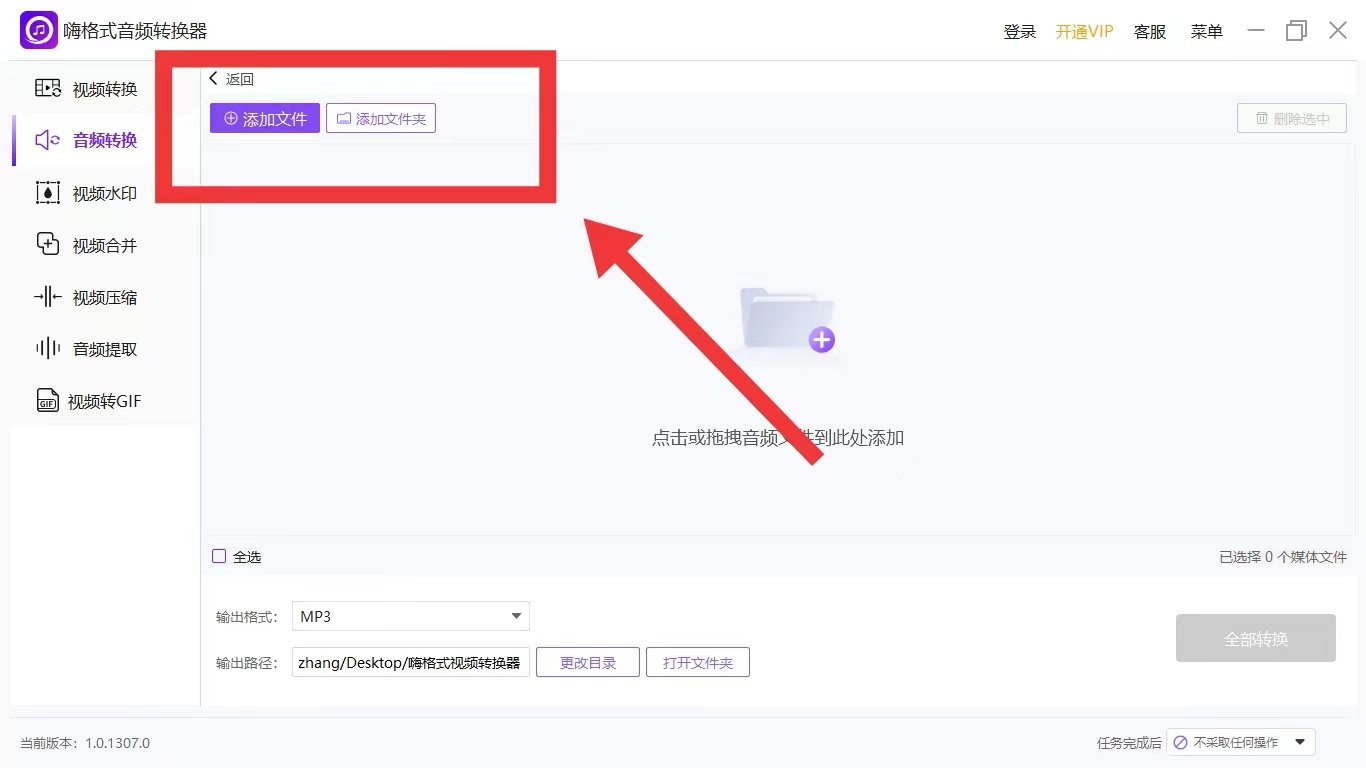Click the 开通VIP link
1366x768 pixels.
pos(1084,31)
